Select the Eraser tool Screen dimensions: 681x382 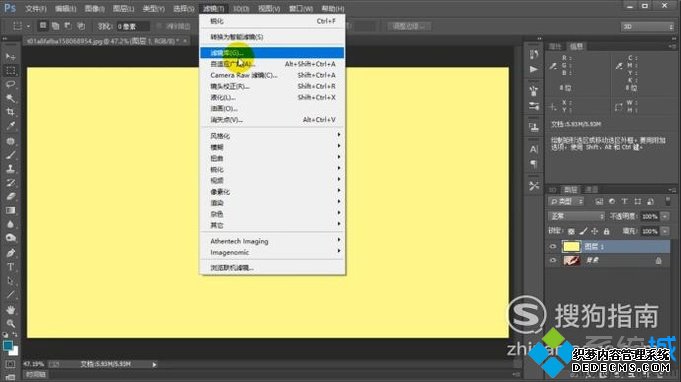10,197
